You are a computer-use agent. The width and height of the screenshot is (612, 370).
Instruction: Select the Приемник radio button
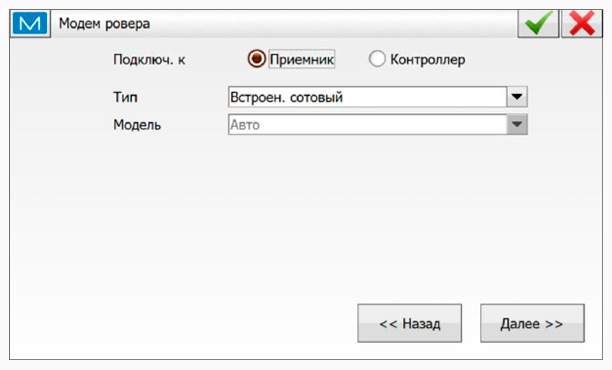256,59
